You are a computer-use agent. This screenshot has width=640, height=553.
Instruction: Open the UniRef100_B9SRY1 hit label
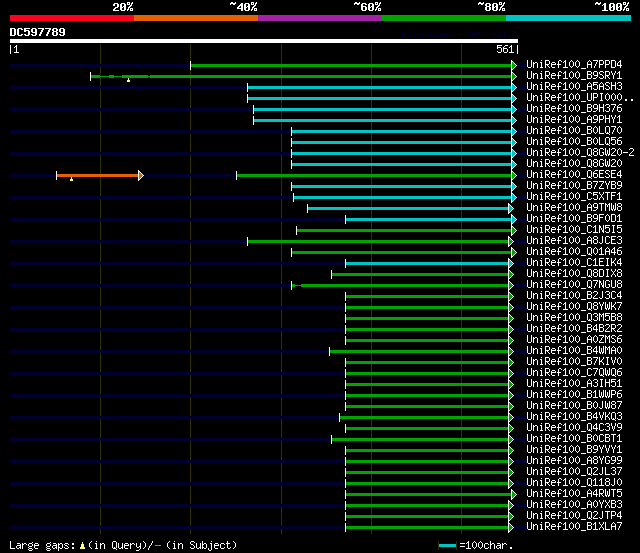point(574,76)
